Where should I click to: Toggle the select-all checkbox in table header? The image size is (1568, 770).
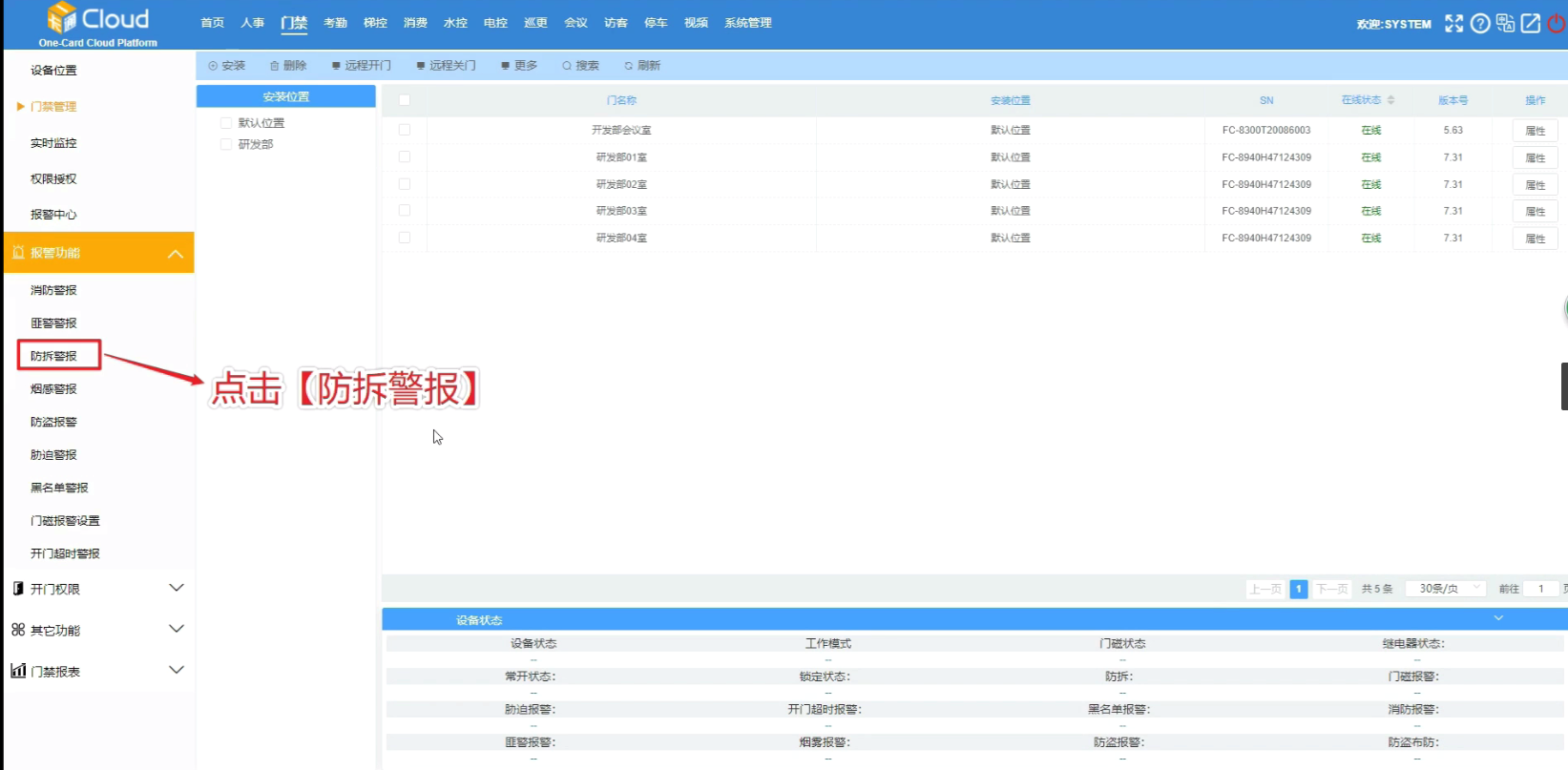pyautogui.click(x=405, y=100)
